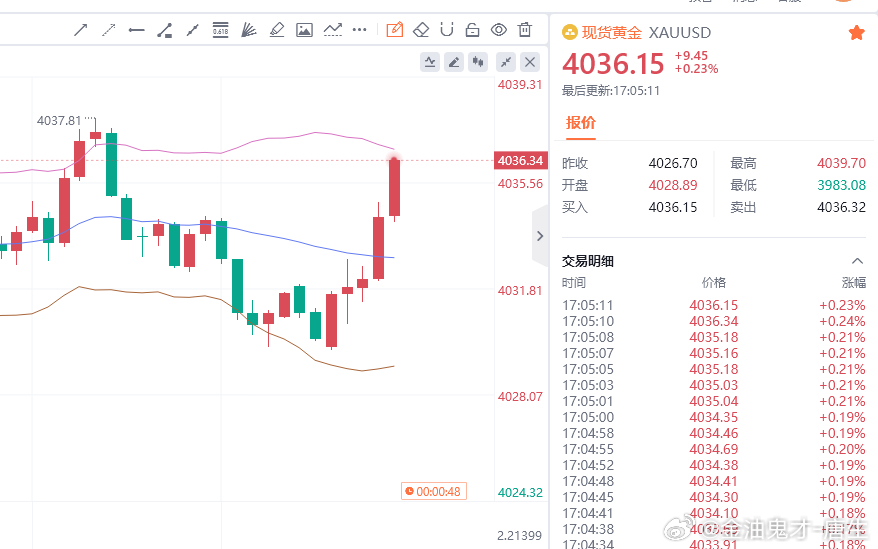
Task: Toggle drawings visibility with eye icon
Action: [498, 30]
